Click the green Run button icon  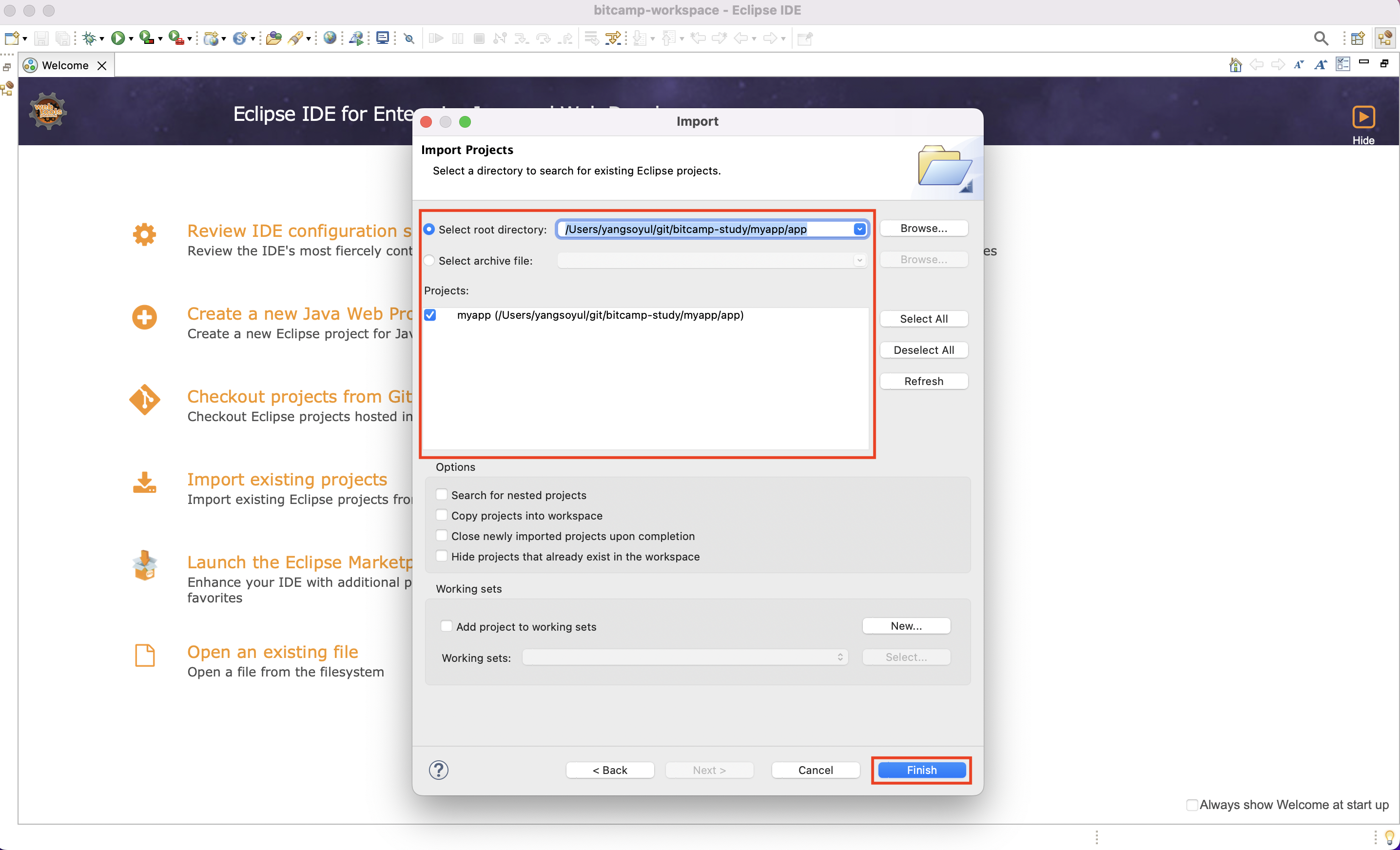point(117,38)
